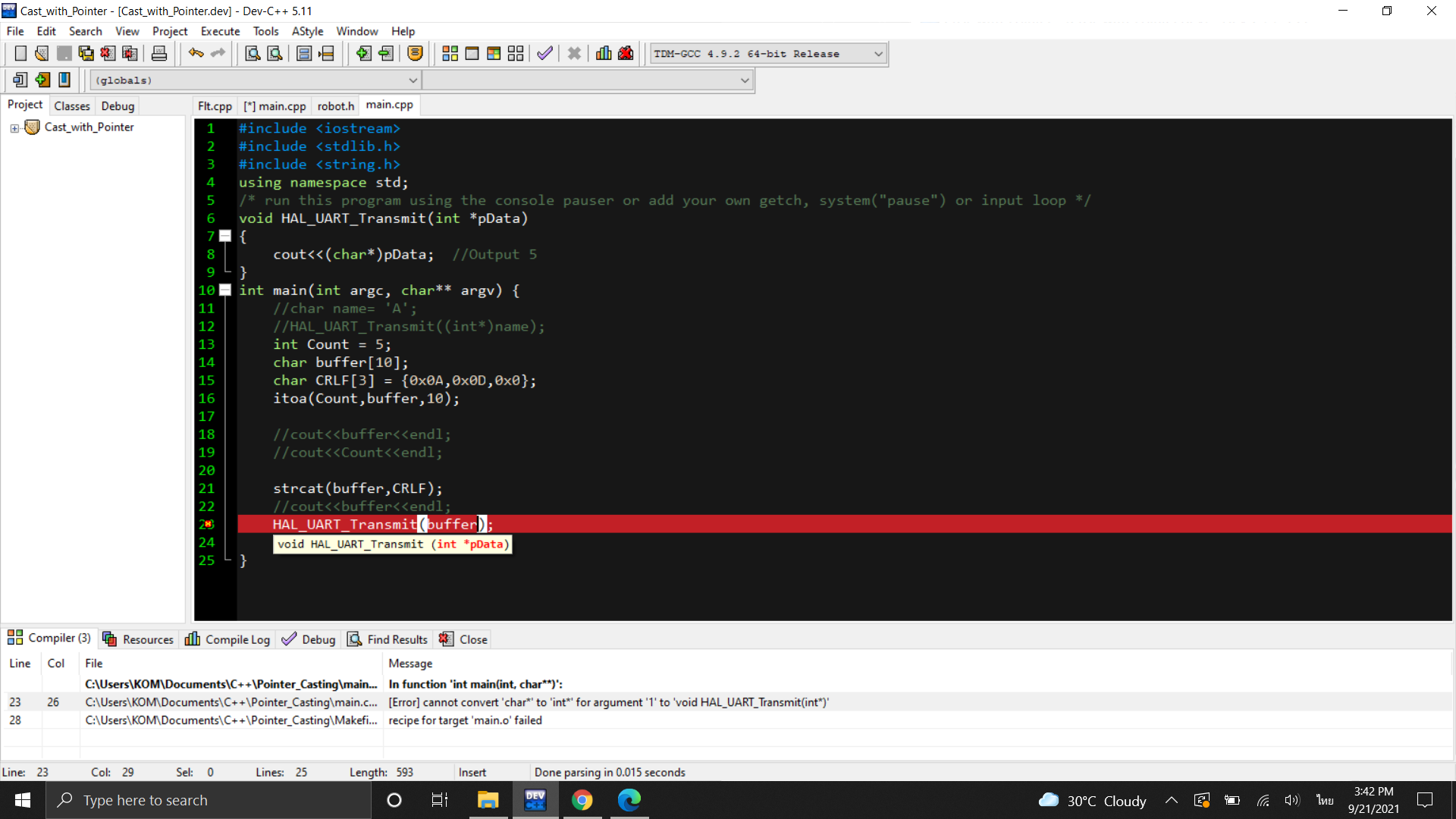The height and width of the screenshot is (819, 1456).
Task: Start debugging with the checkmark icon
Action: (x=544, y=53)
